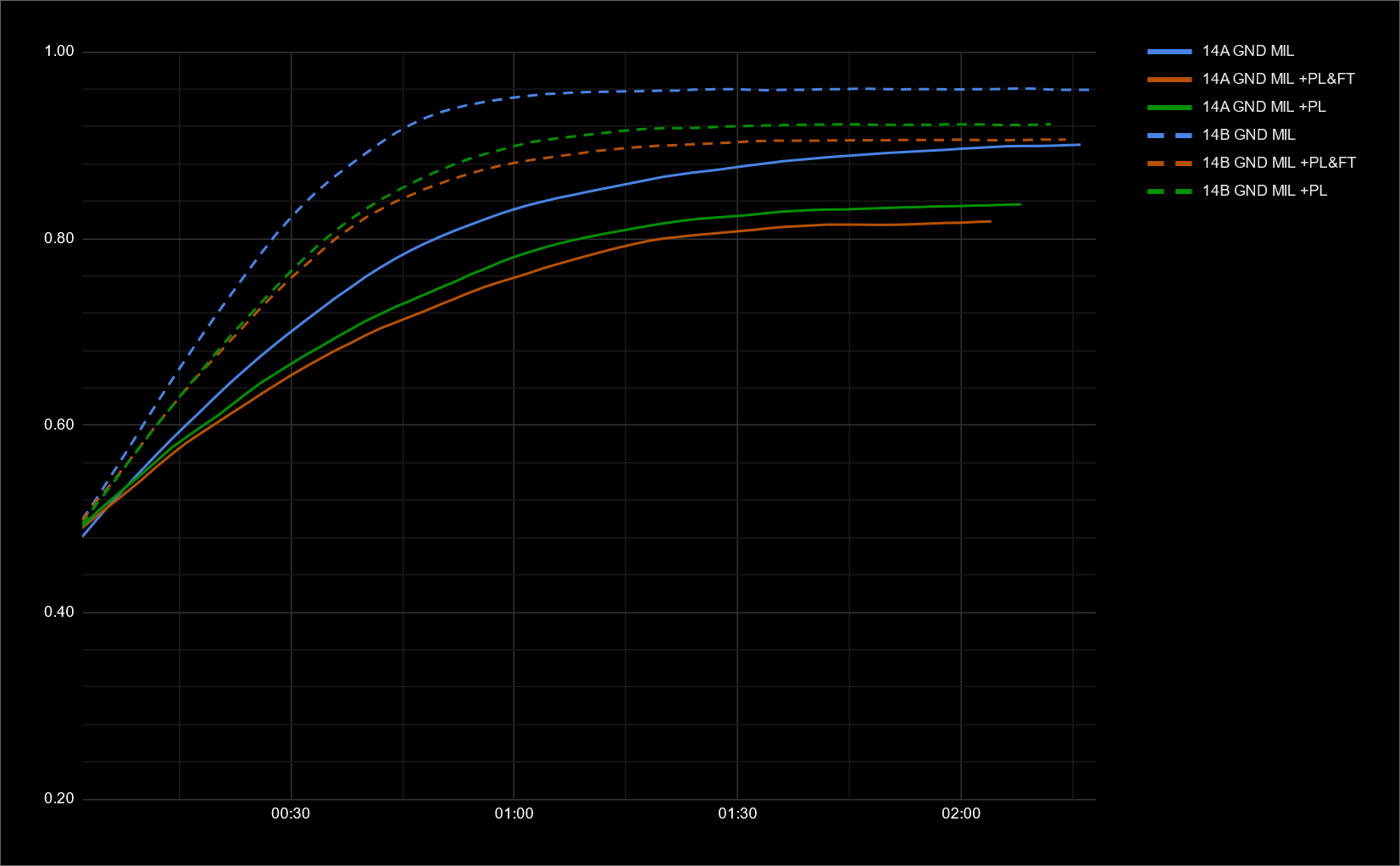Screen dimensions: 1400x866
Task: Click the 14B GND MIL legend label
Action: point(1248,135)
